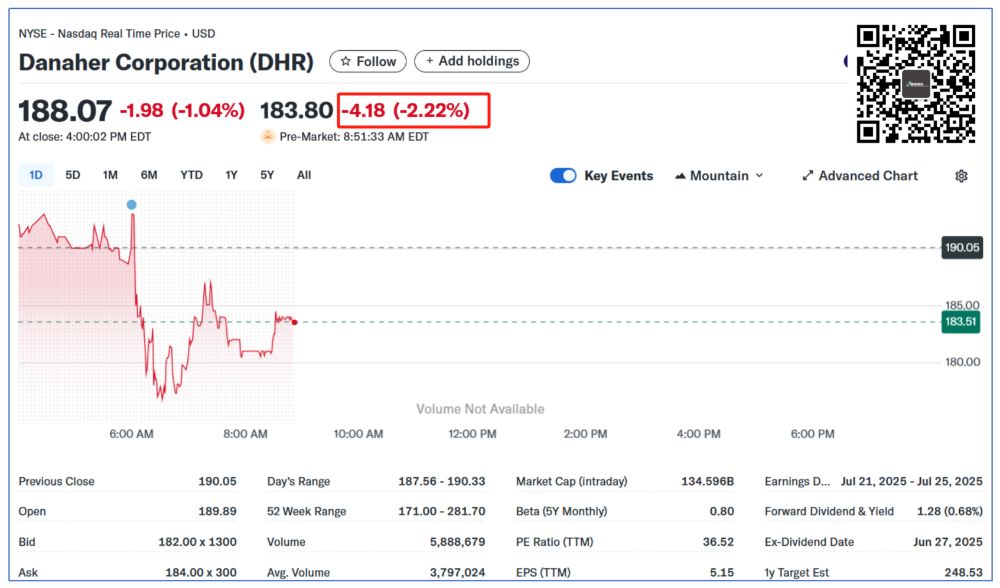Select the 1M chart range
The width and height of the screenshot is (1000, 588).
[110, 175]
